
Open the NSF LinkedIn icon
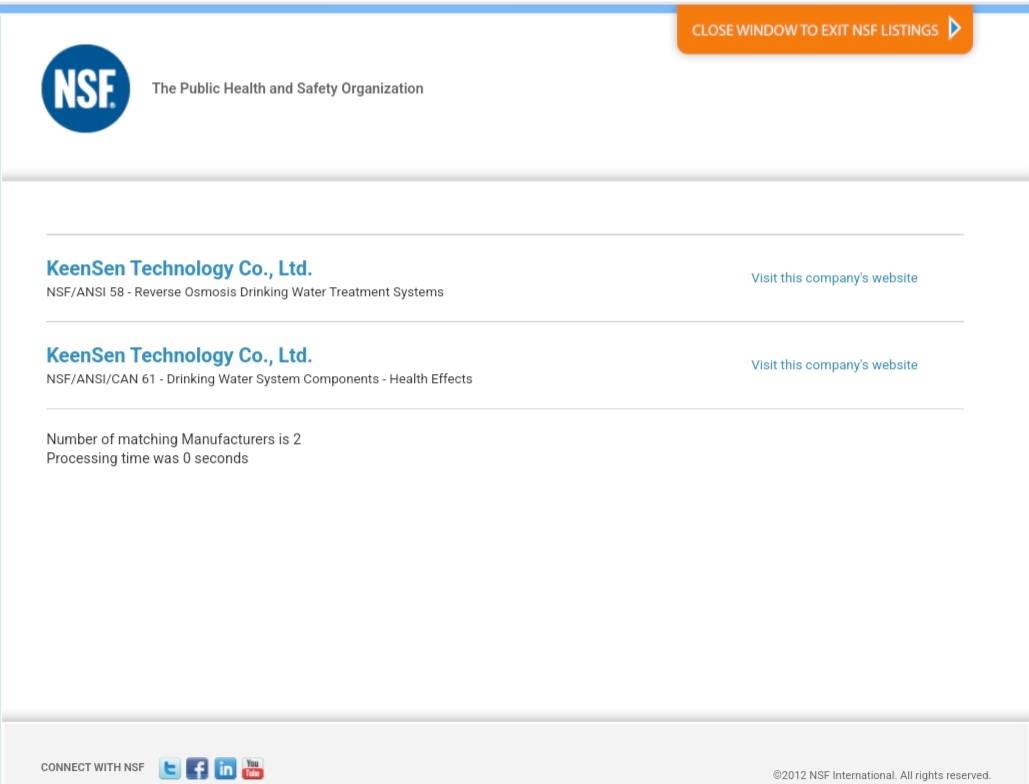tap(225, 768)
